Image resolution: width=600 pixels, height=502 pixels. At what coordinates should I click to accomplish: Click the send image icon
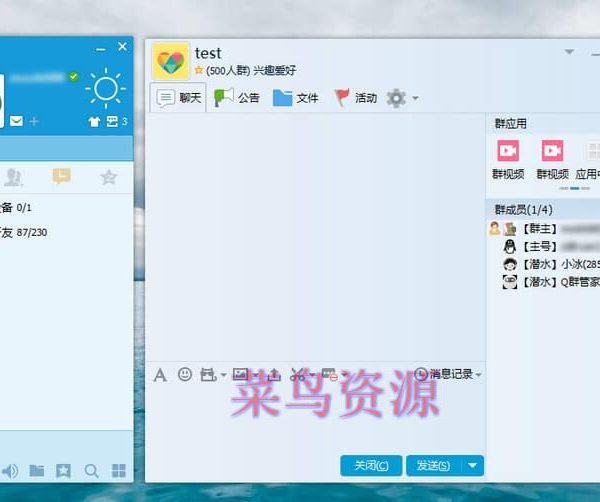[x=240, y=374]
